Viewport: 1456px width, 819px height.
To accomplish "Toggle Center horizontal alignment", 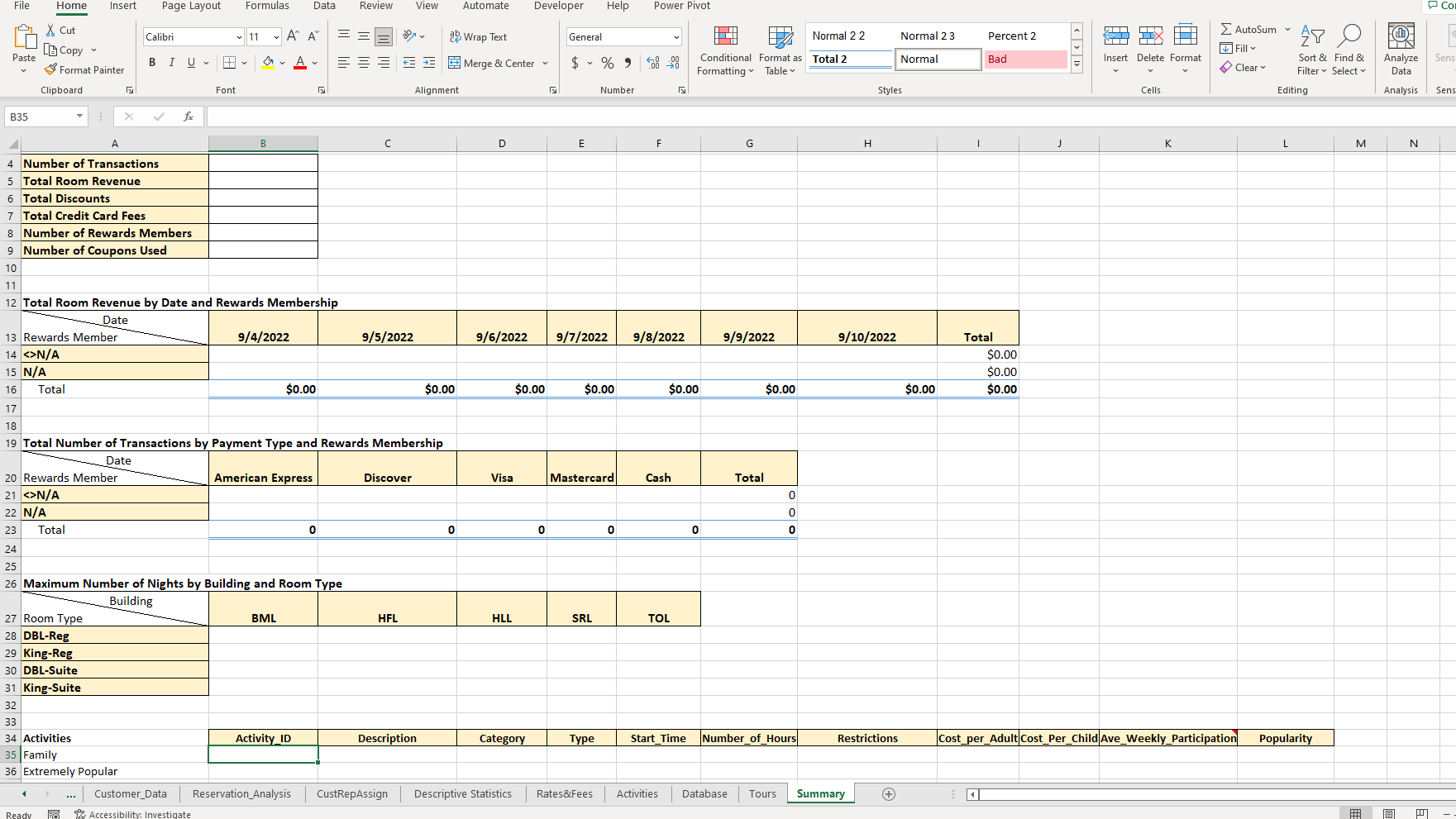I will point(363,63).
